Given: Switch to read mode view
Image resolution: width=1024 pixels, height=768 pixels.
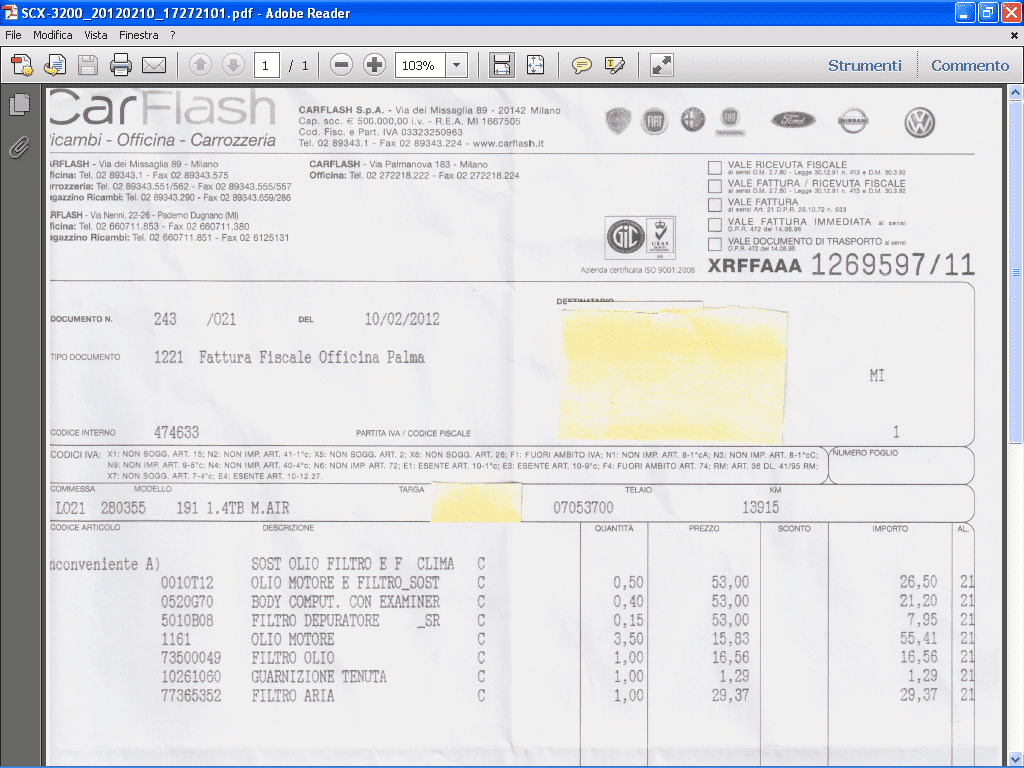Looking at the screenshot, I should point(661,66).
